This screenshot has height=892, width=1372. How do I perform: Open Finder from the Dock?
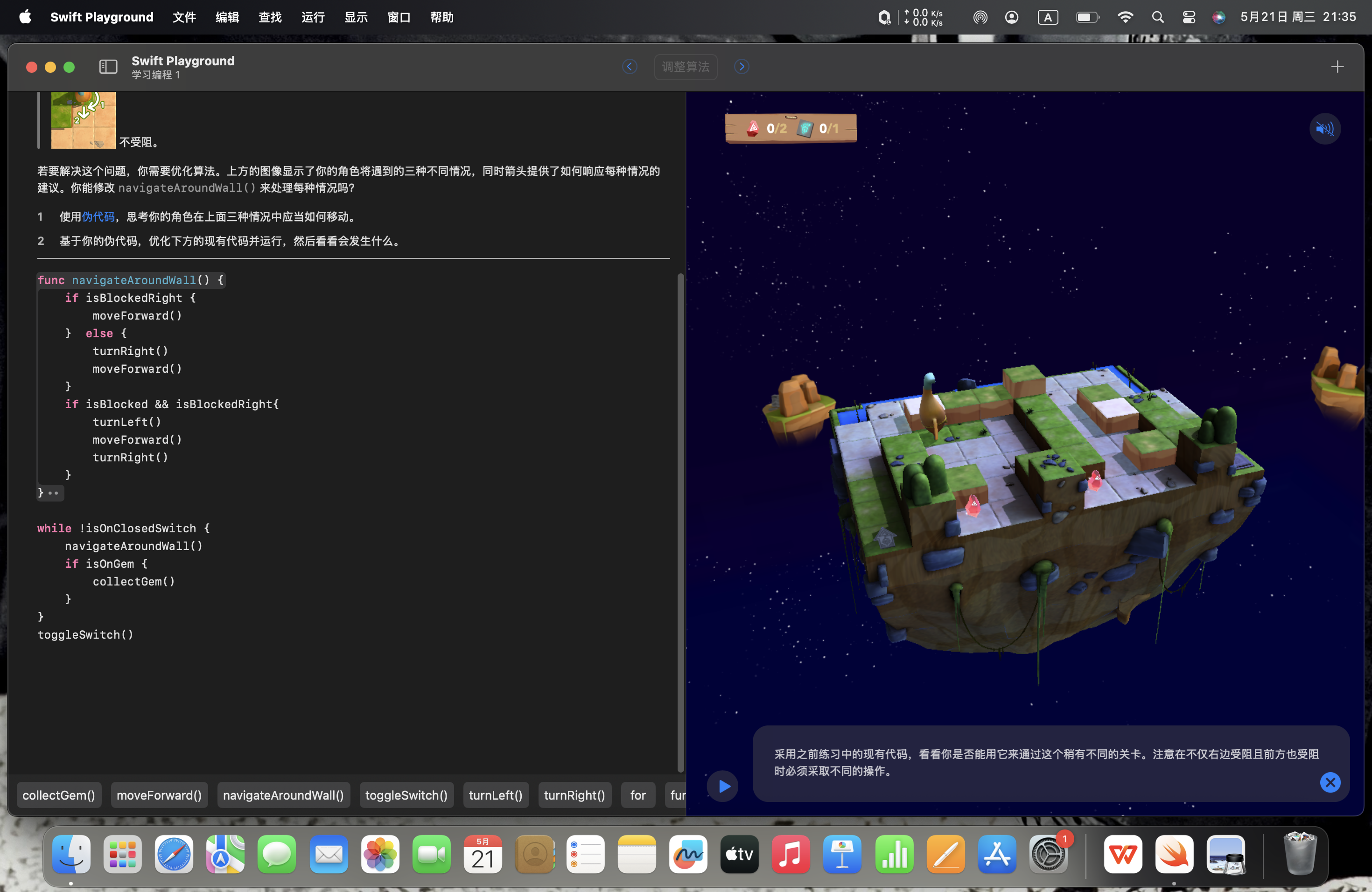pyautogui.click(x=71, y=854)
